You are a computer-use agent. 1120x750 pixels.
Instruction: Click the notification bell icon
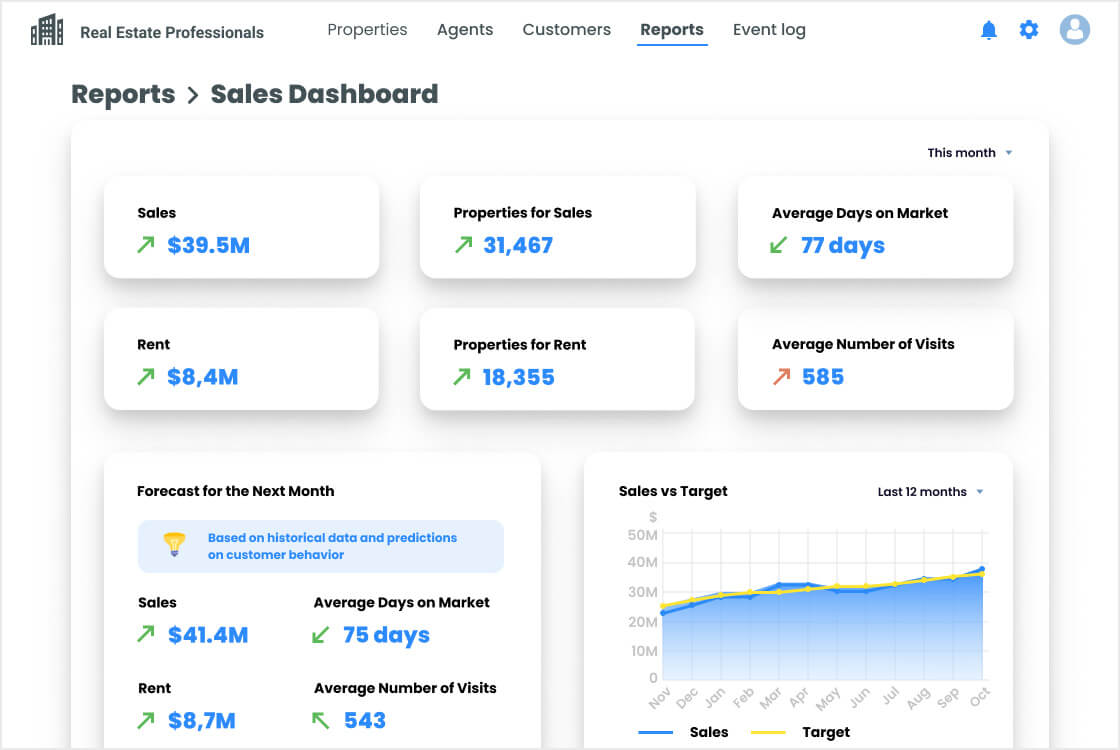[x=989, y=30]
